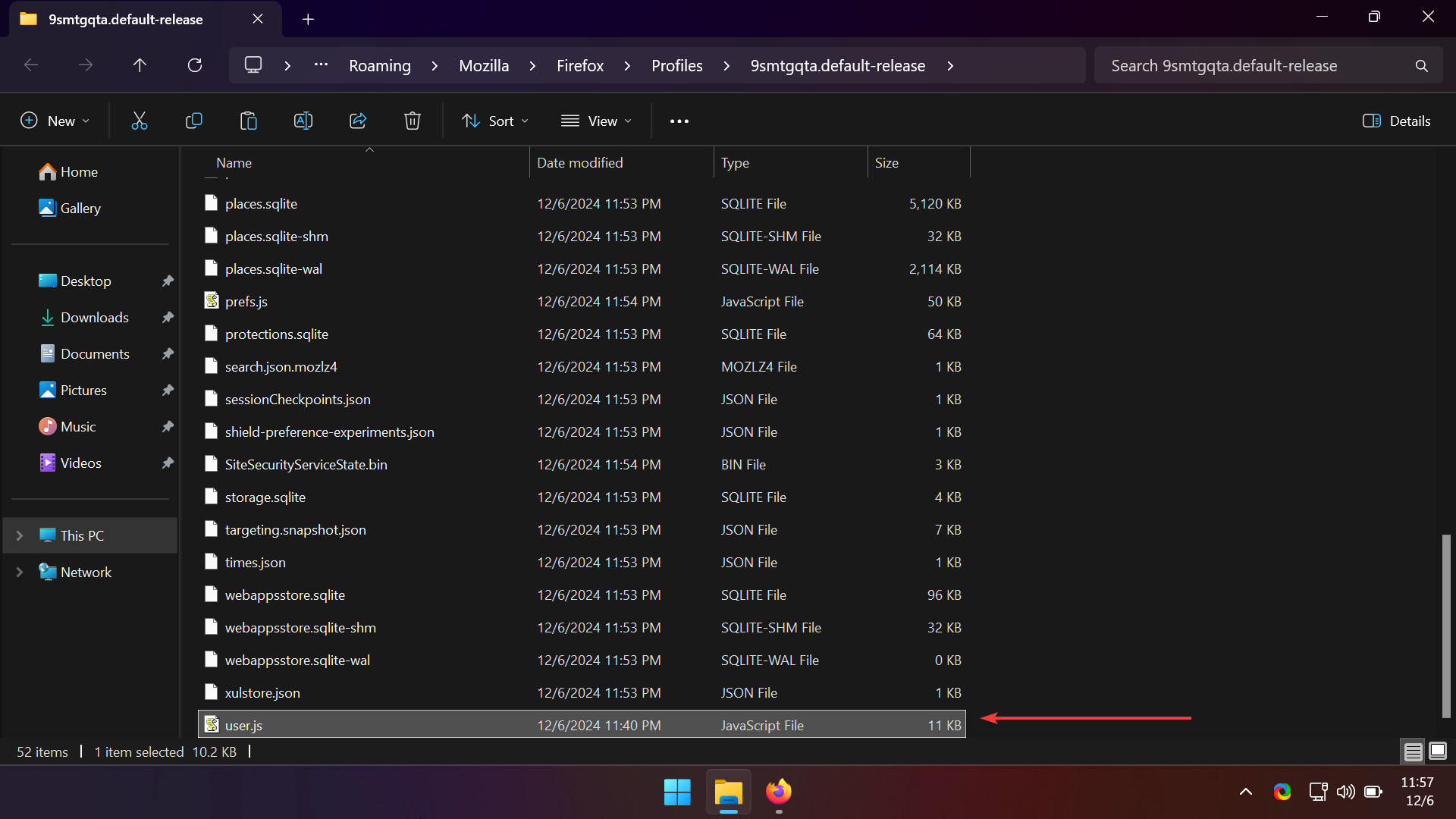Click Profiles in the breadcrumb path
Viewport: 1456px width, 819px height.
tap(677, 66)
